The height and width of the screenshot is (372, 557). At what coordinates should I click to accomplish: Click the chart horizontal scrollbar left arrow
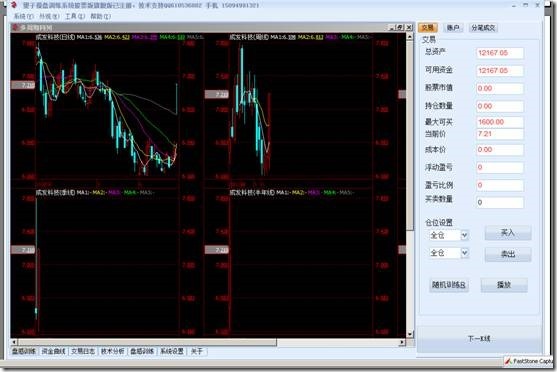coord(14,343)
